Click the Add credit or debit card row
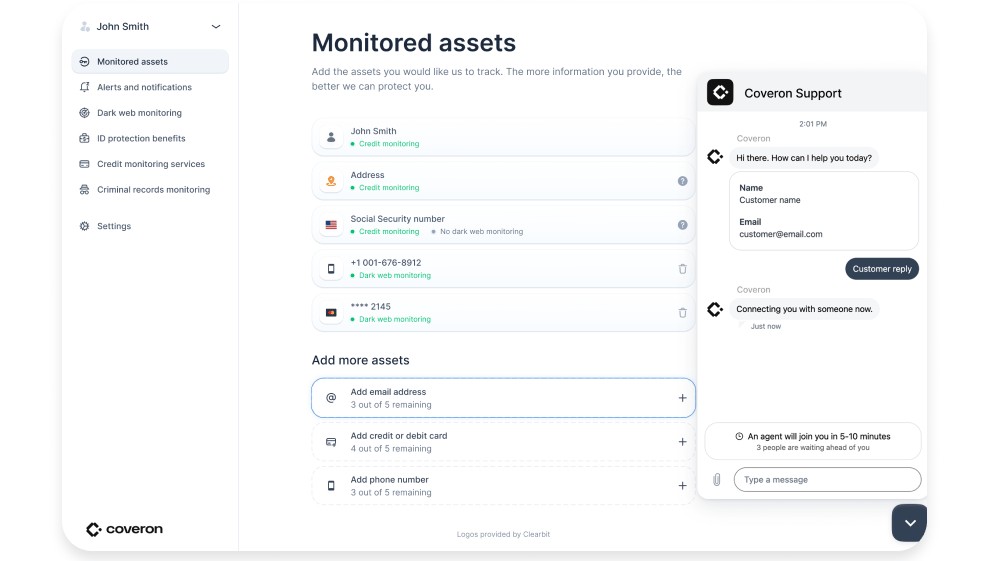998x561 pixels. pos(503,442)
